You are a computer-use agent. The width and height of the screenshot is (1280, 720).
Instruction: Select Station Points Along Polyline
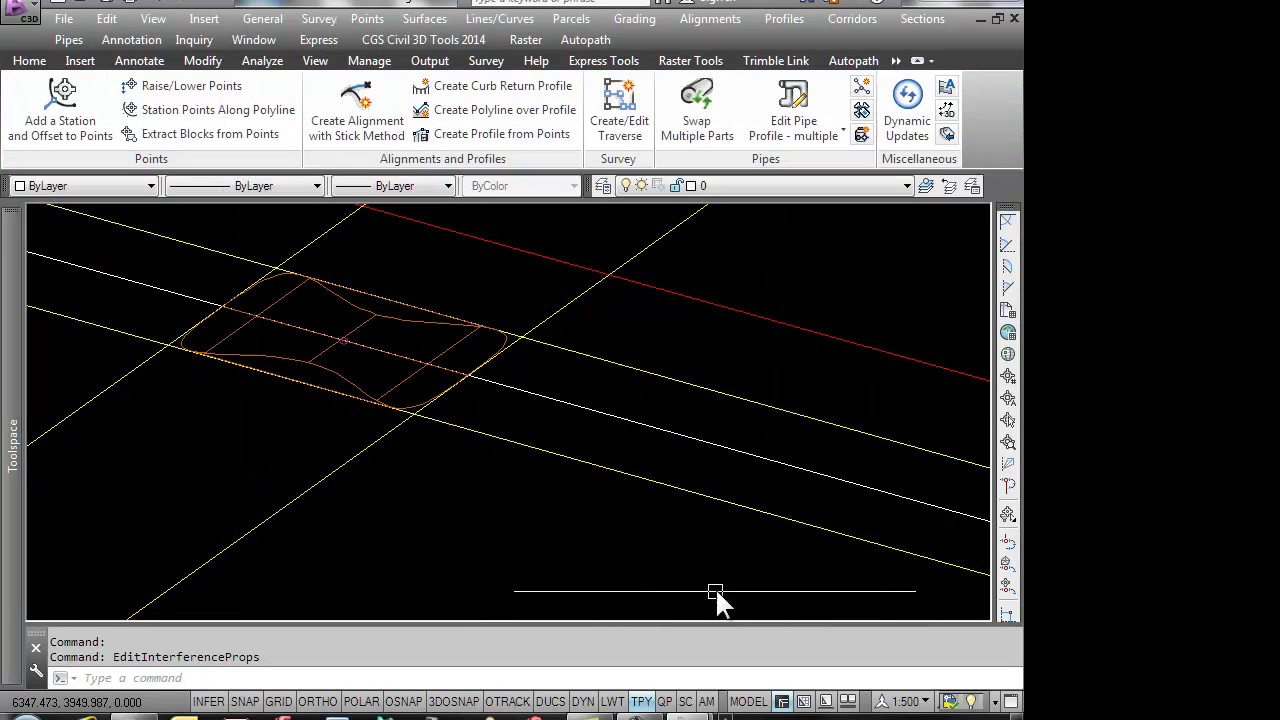click(x=208, y=110)
